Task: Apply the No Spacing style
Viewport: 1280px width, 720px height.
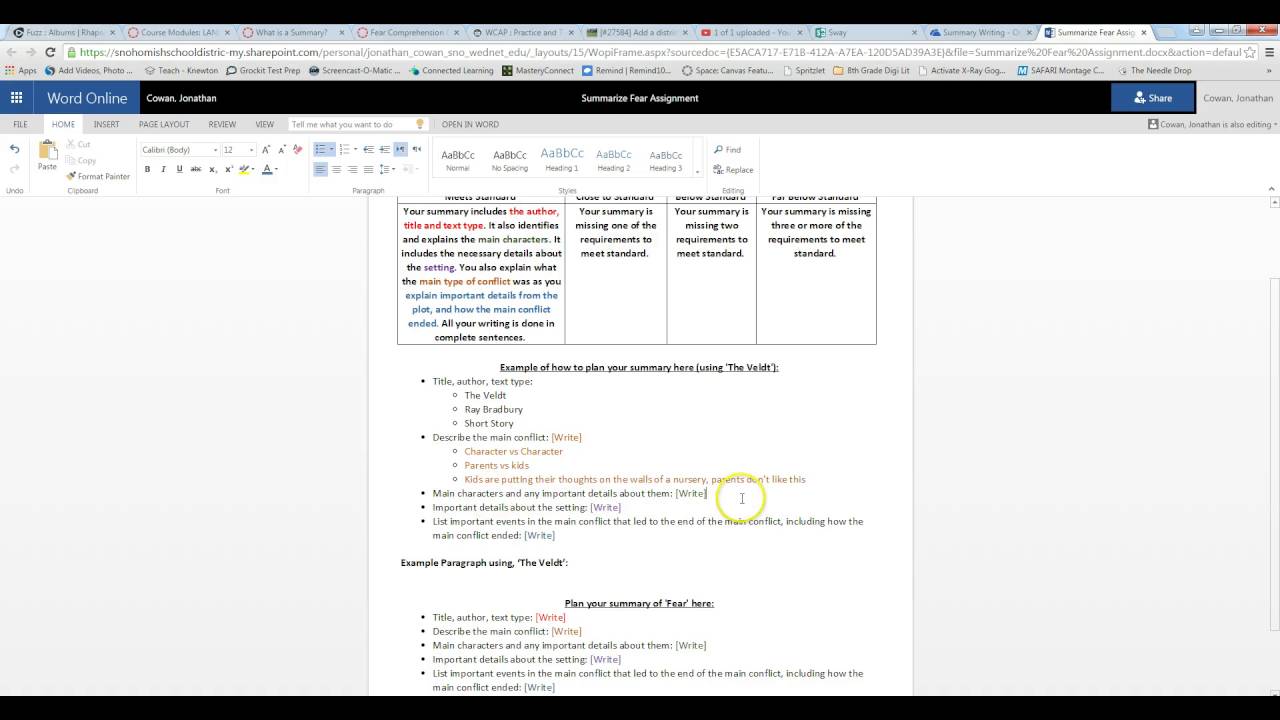Action: point(510,159)
